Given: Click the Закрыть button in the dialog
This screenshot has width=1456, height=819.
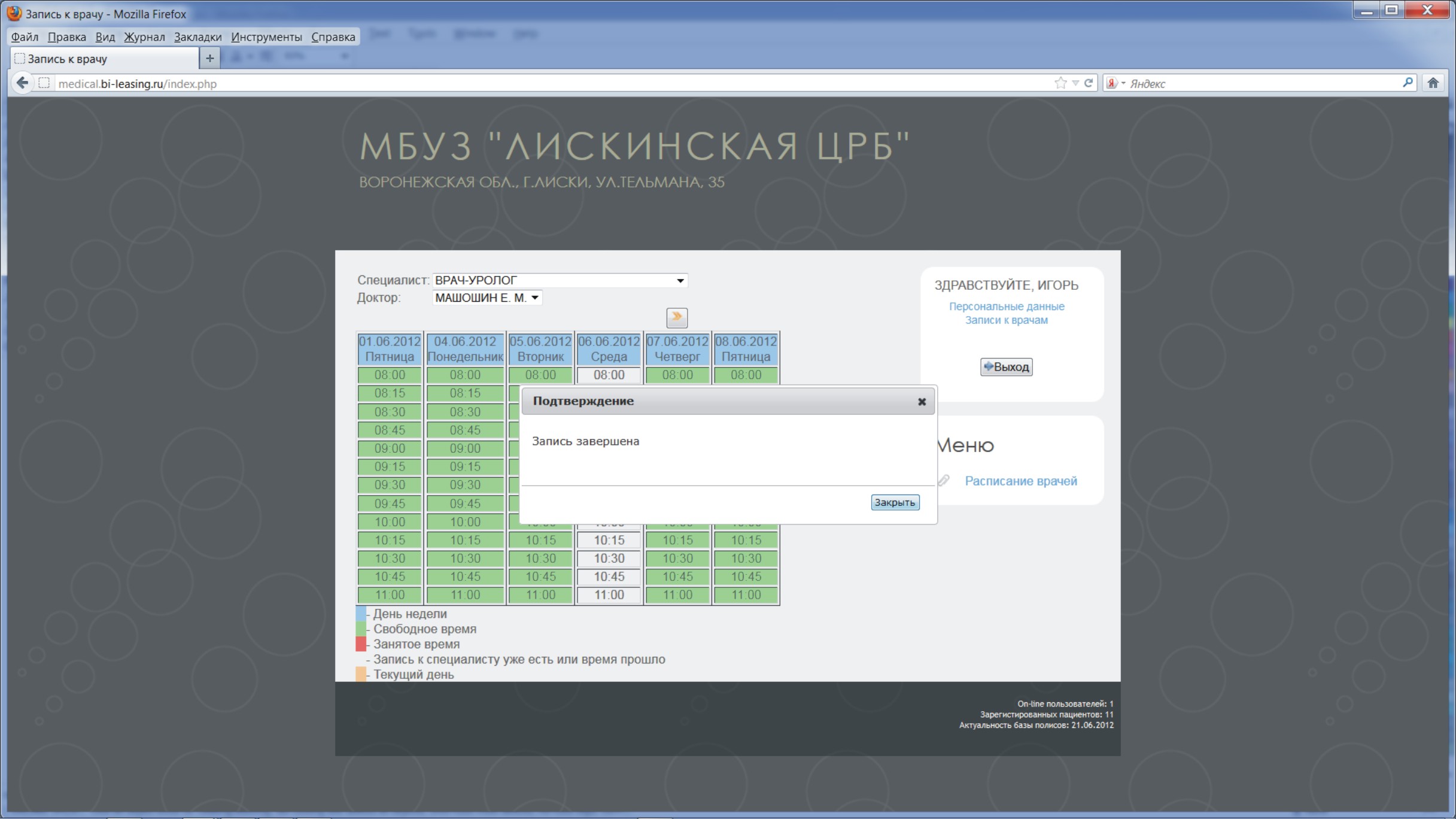Looking at the screenshot, I should coord(895,502).
